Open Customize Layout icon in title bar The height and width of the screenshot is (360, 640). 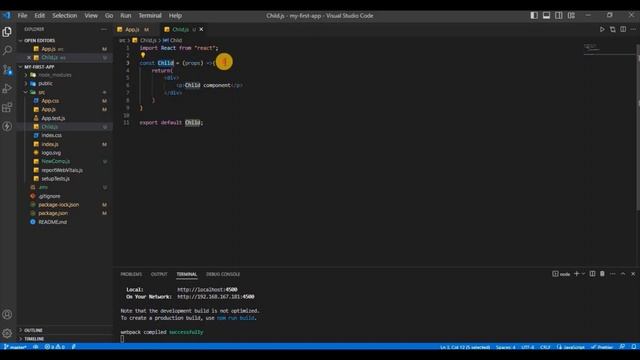pyautogui.click(x=571, y=16)
